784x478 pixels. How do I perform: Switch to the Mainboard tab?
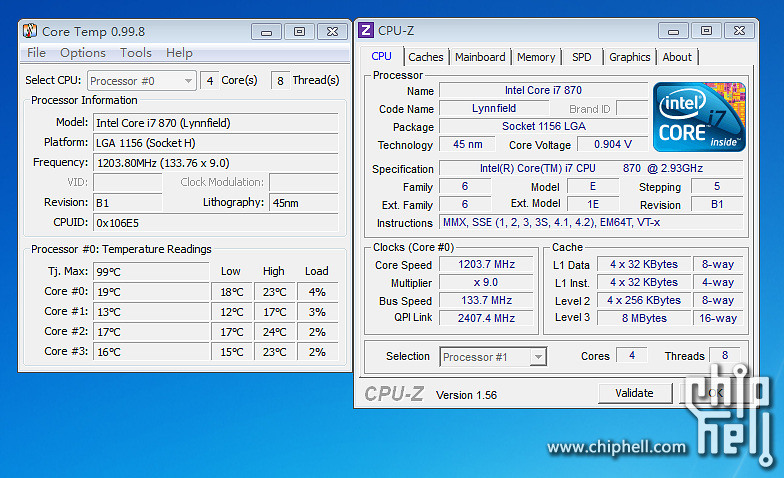[480, 57]
